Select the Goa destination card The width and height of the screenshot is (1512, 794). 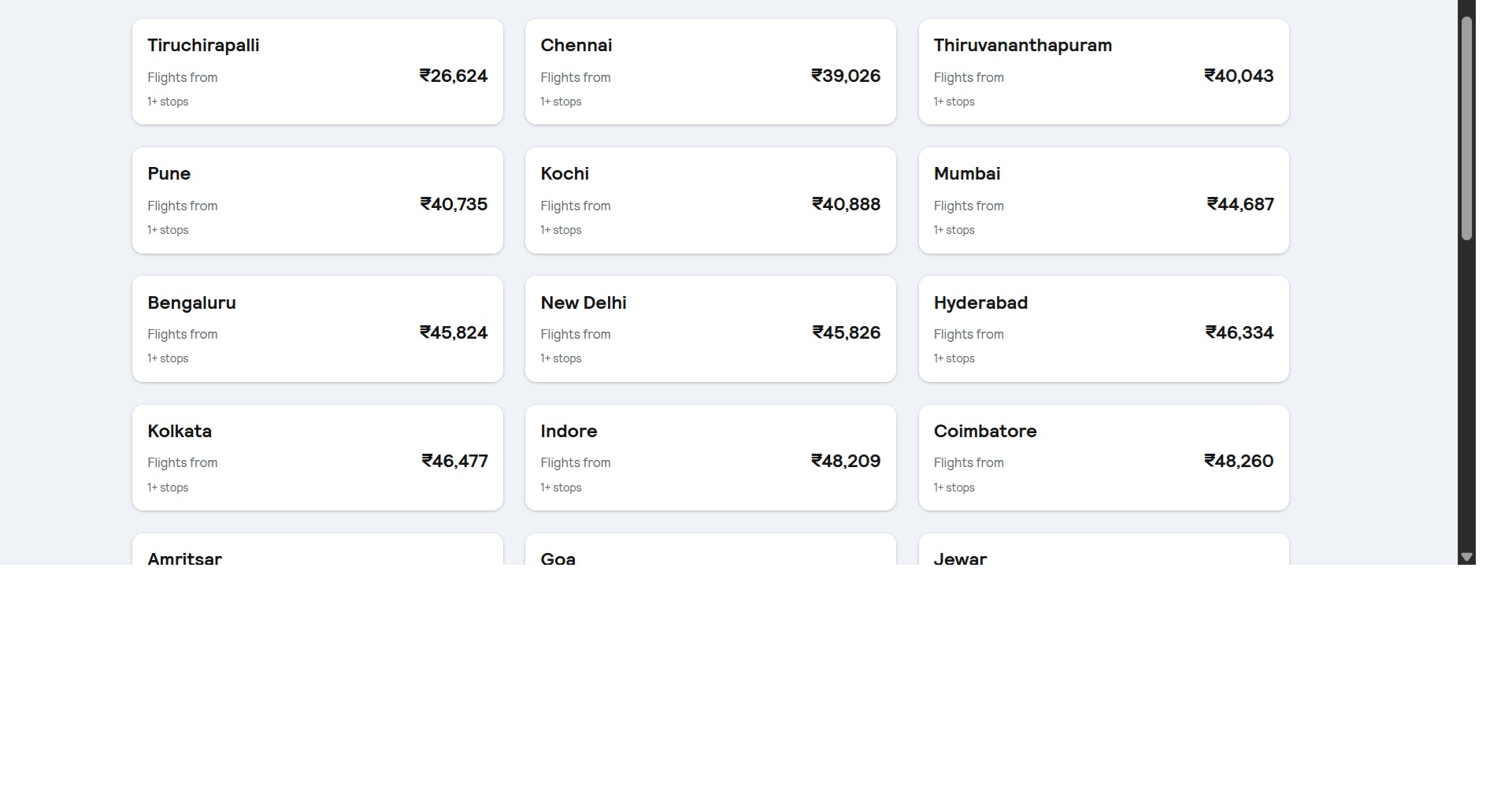[710, 550]
